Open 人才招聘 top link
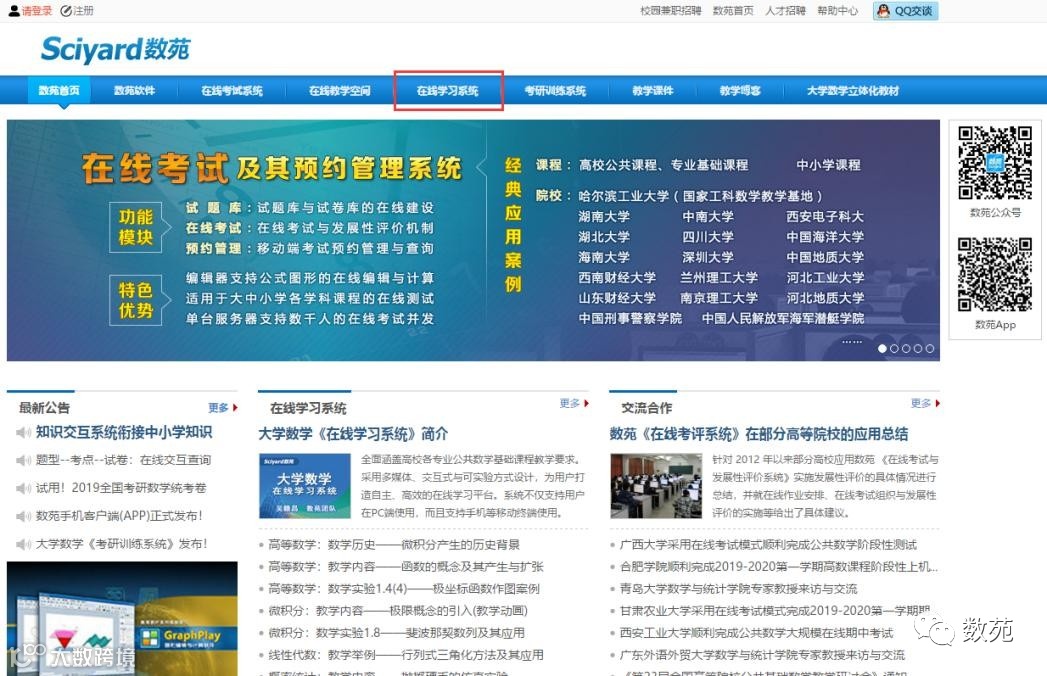The image size is (1047, 676). point(785,11)
